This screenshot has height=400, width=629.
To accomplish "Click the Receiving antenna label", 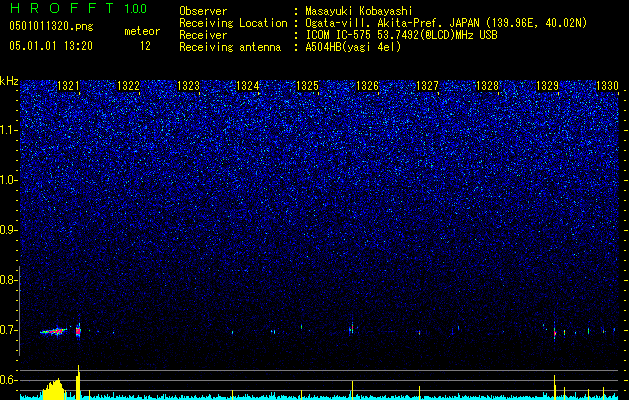I will coord(230,47).
